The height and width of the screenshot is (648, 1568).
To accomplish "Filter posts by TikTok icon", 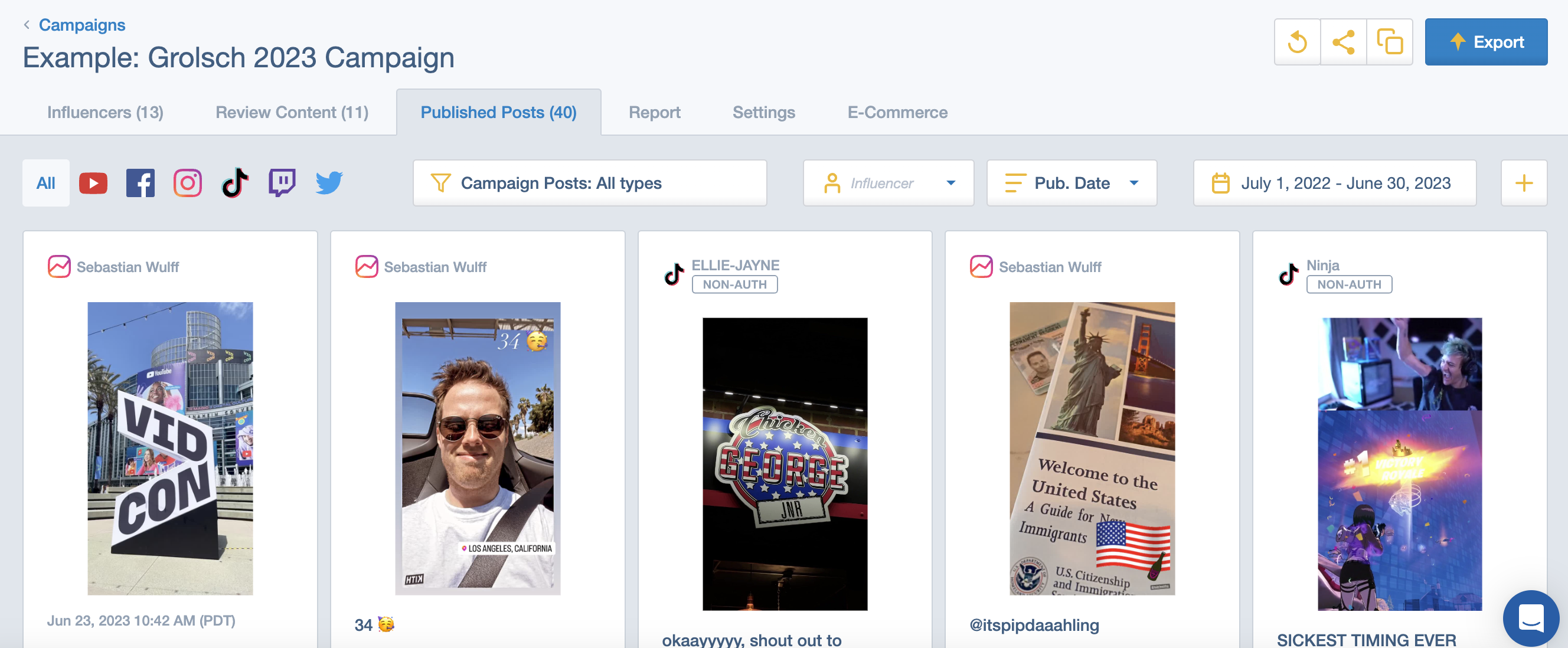I will coord(235,183).
